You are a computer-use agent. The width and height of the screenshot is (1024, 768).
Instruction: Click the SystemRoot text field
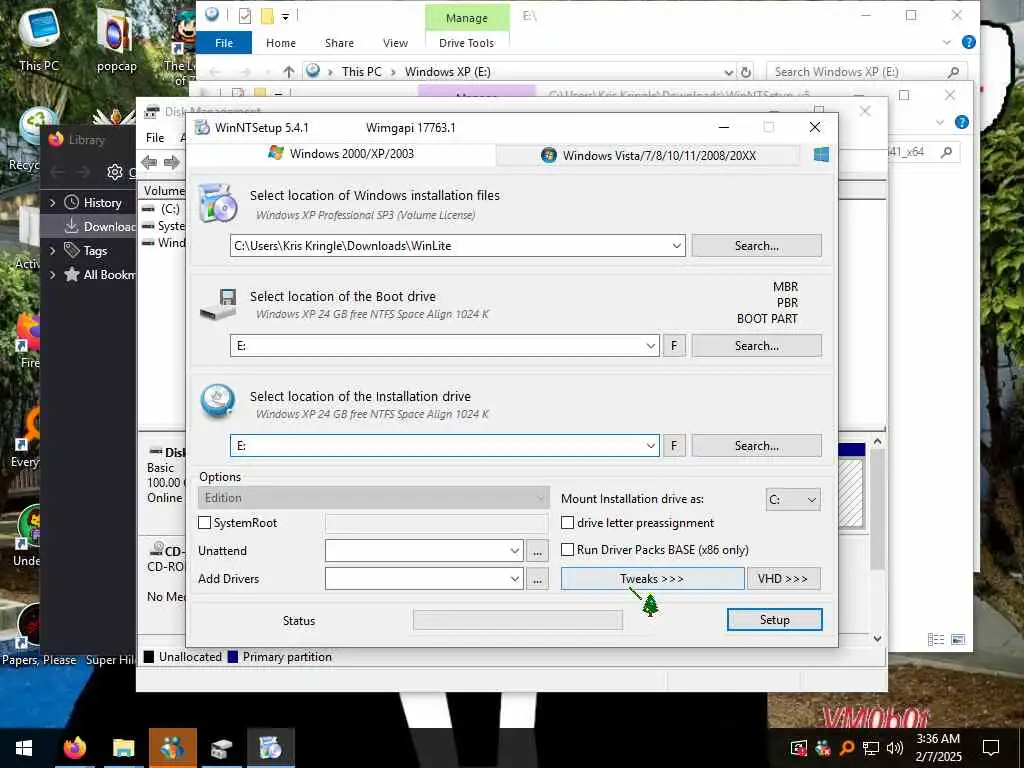(436, 523)
